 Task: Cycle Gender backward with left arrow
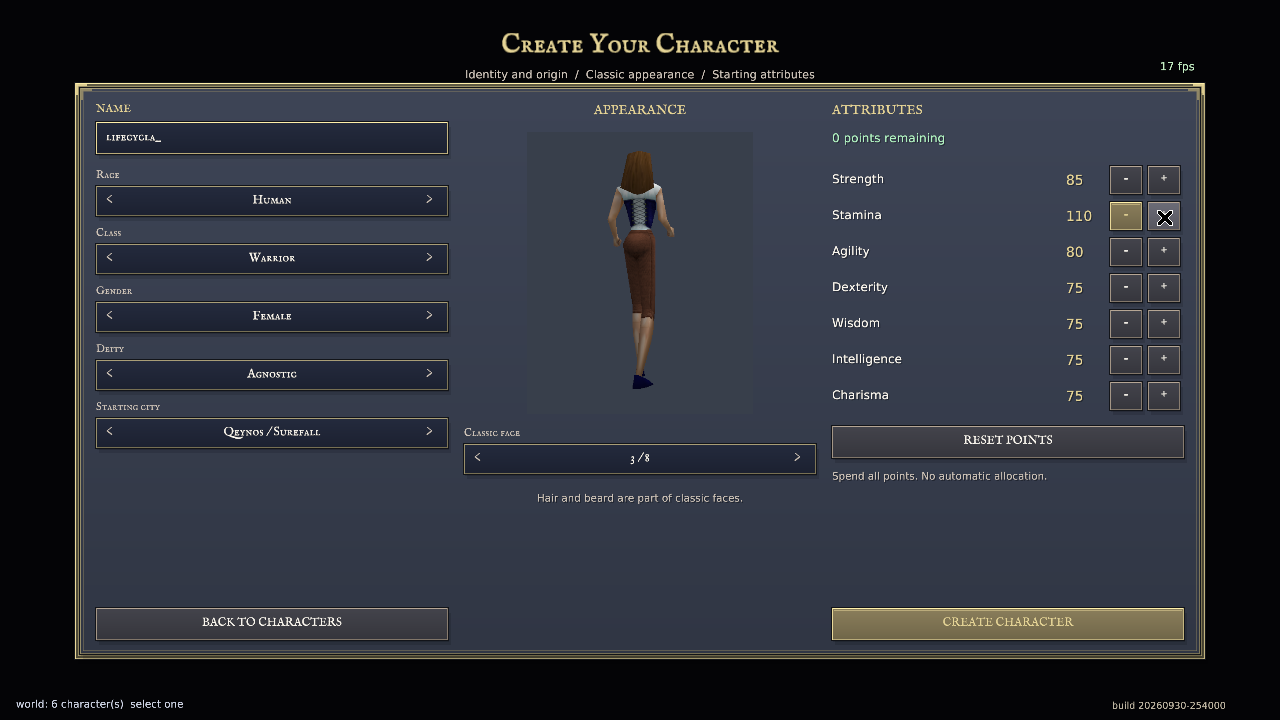coord(110,316)
